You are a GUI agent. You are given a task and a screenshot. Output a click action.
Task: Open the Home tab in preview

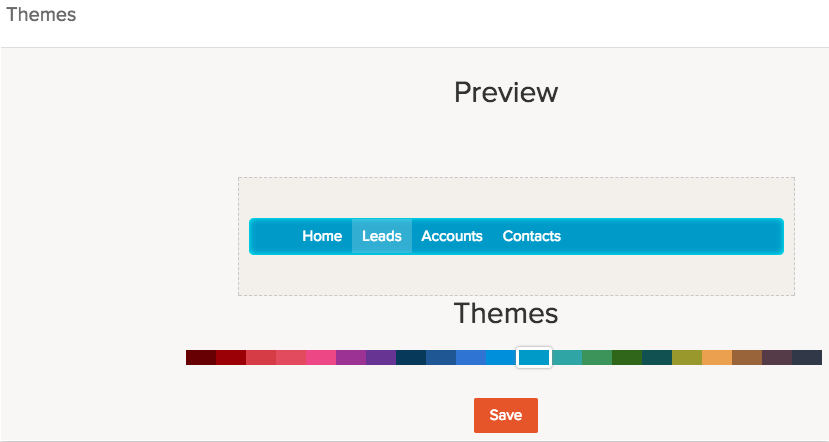pos(322,236)
